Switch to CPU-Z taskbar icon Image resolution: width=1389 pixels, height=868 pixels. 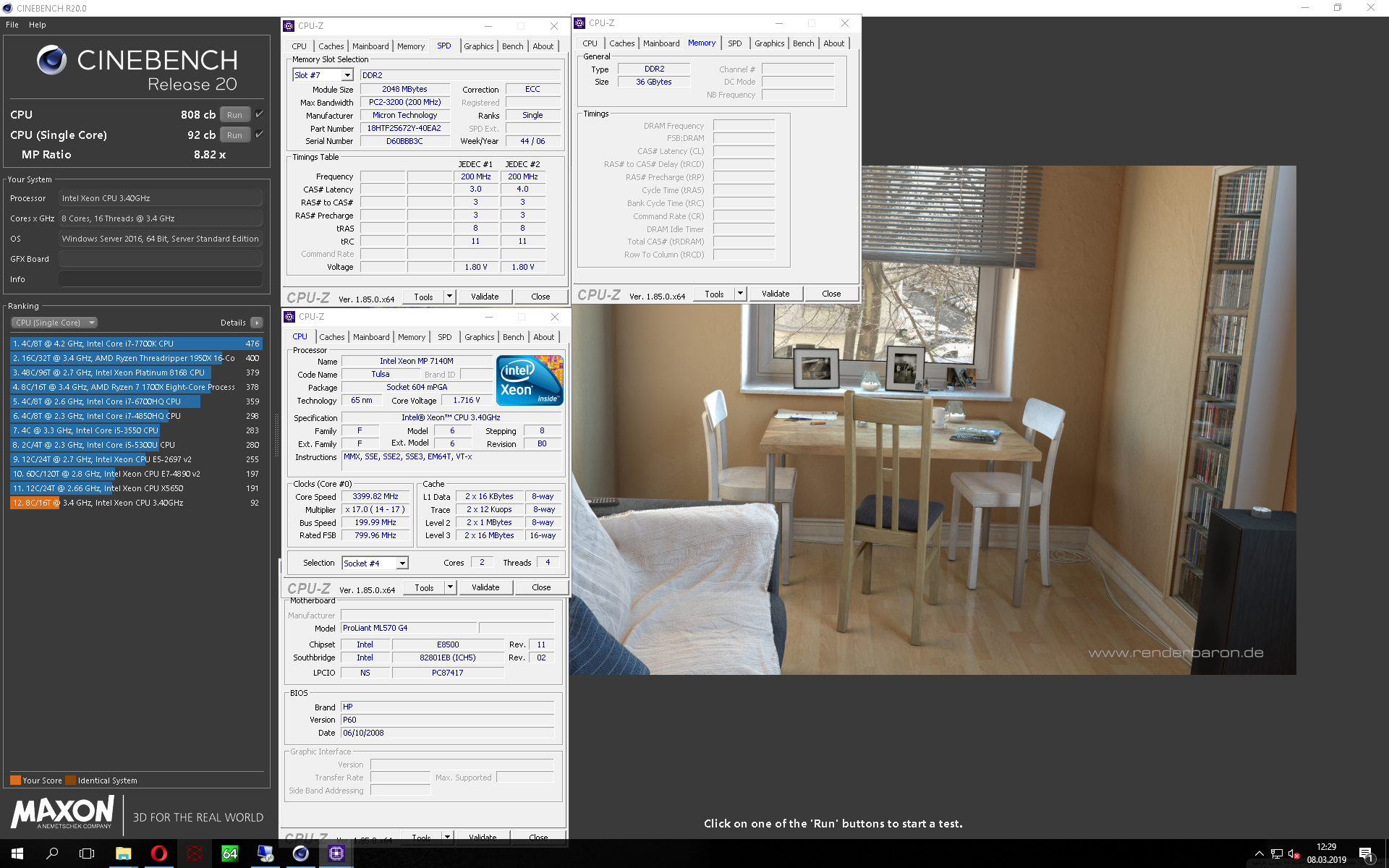pos(336,854)
